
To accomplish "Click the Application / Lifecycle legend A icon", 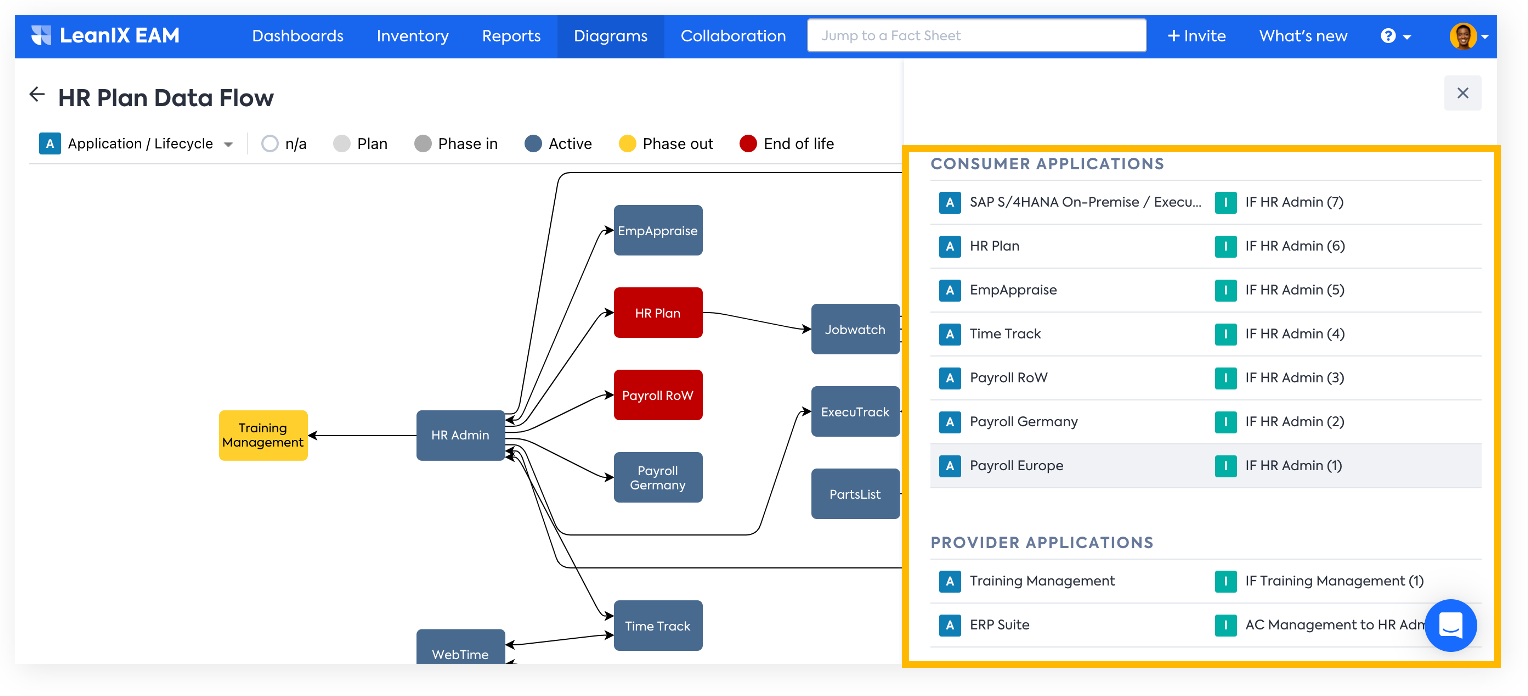I will tap(49, 144).
